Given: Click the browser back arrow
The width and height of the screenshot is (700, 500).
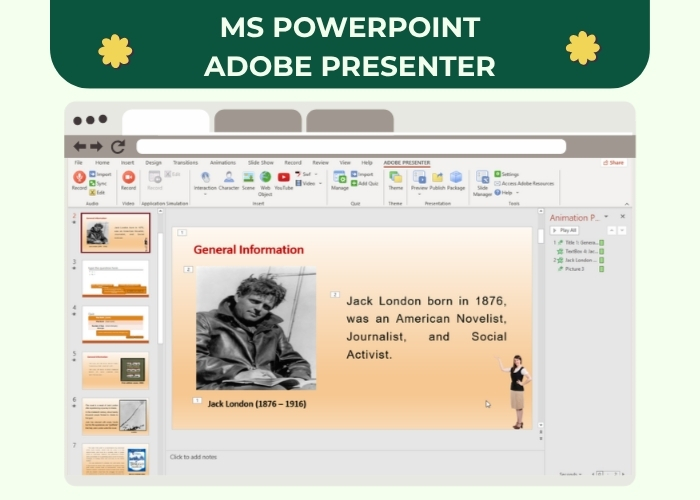Looking at the screenshot, I should pyautogui.click(x=80, y=146).
